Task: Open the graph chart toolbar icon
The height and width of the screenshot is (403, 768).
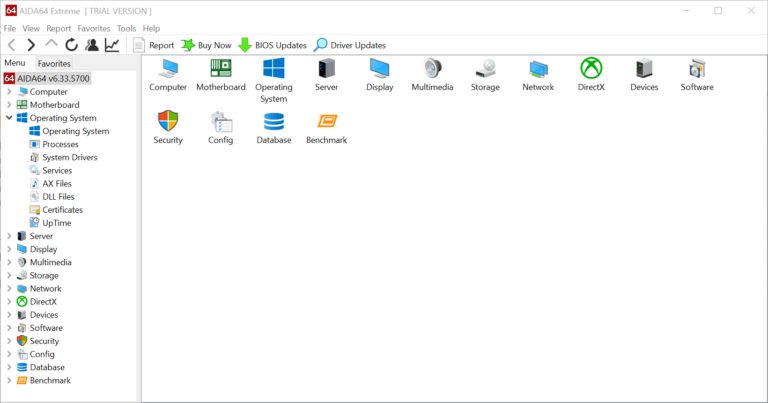Action: coord(112,45)
